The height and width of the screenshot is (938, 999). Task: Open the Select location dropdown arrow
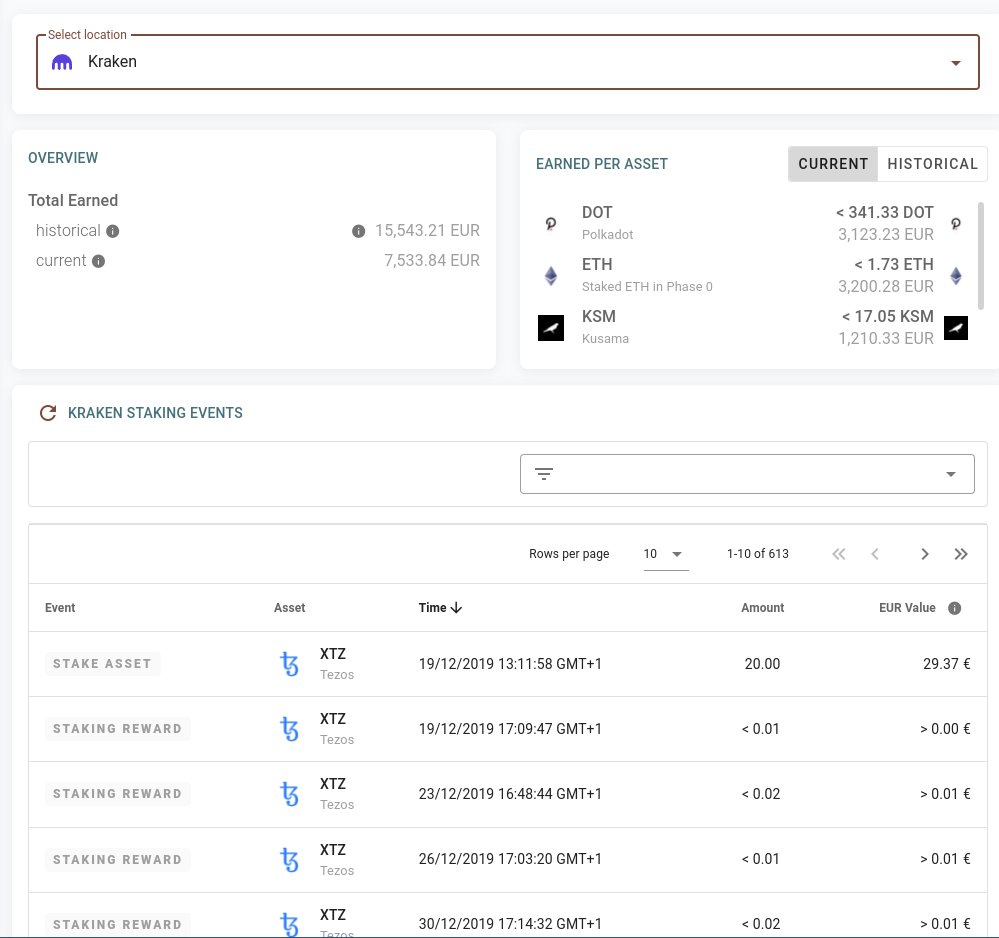click(955, 62)
